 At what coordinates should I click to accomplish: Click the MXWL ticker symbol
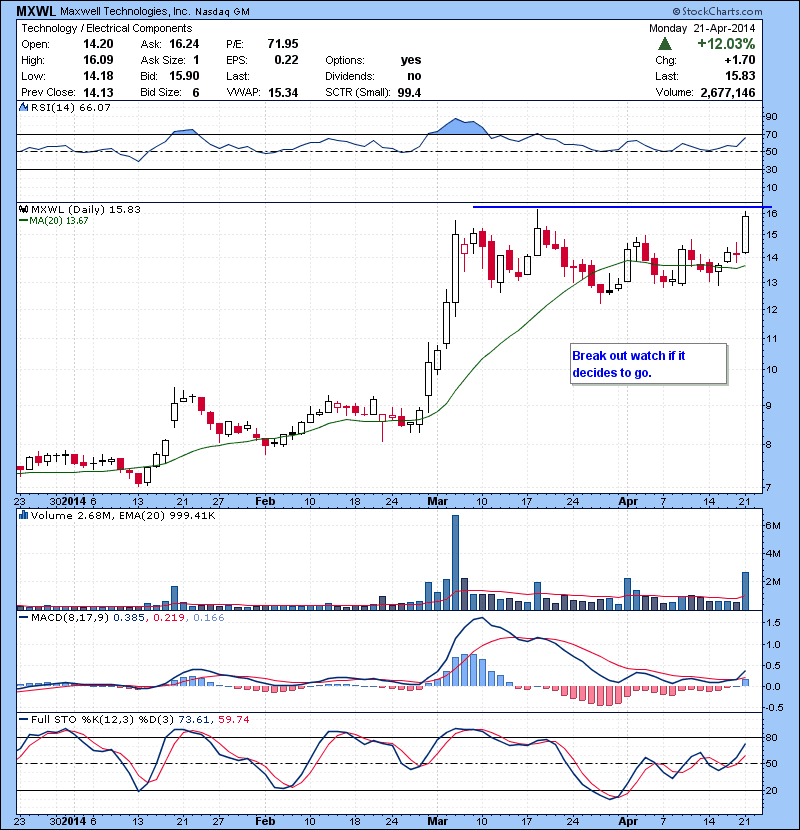(35, 11)
